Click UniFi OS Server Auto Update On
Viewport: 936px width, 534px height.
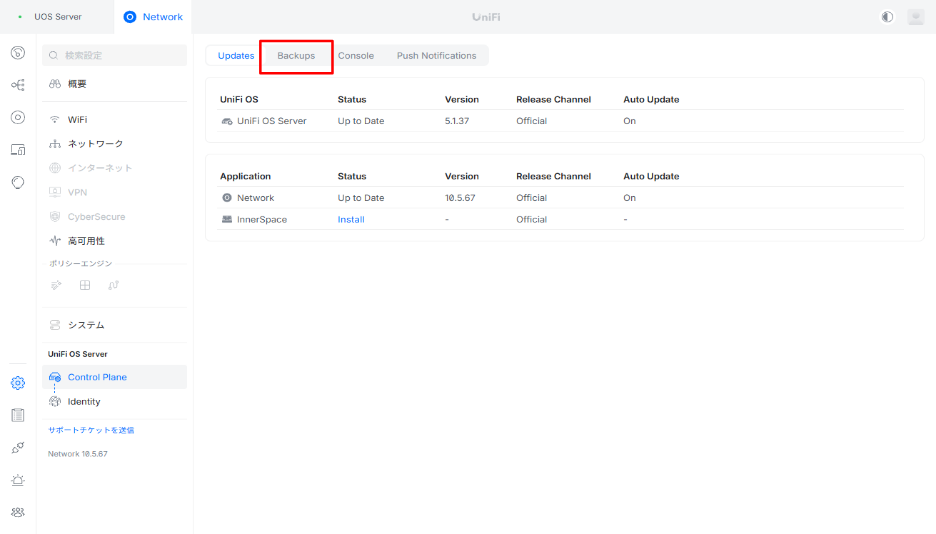pos(629,121)
